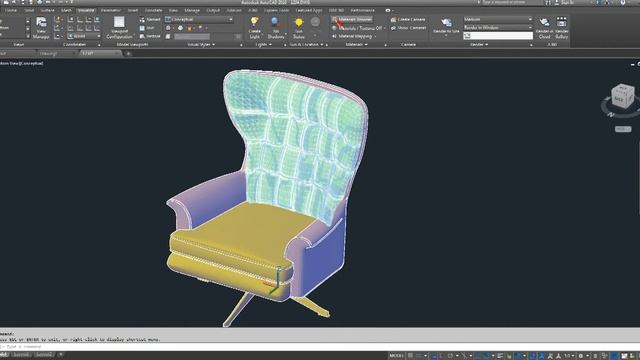Open Render in Window dropdown
The image size is (640, 360).
[498, 27]
